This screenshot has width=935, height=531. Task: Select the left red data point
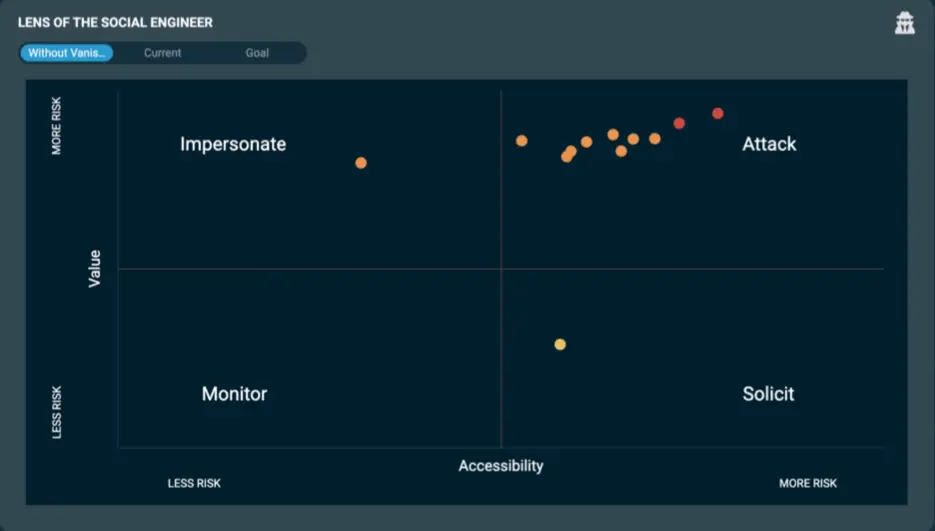pos(679,124)
